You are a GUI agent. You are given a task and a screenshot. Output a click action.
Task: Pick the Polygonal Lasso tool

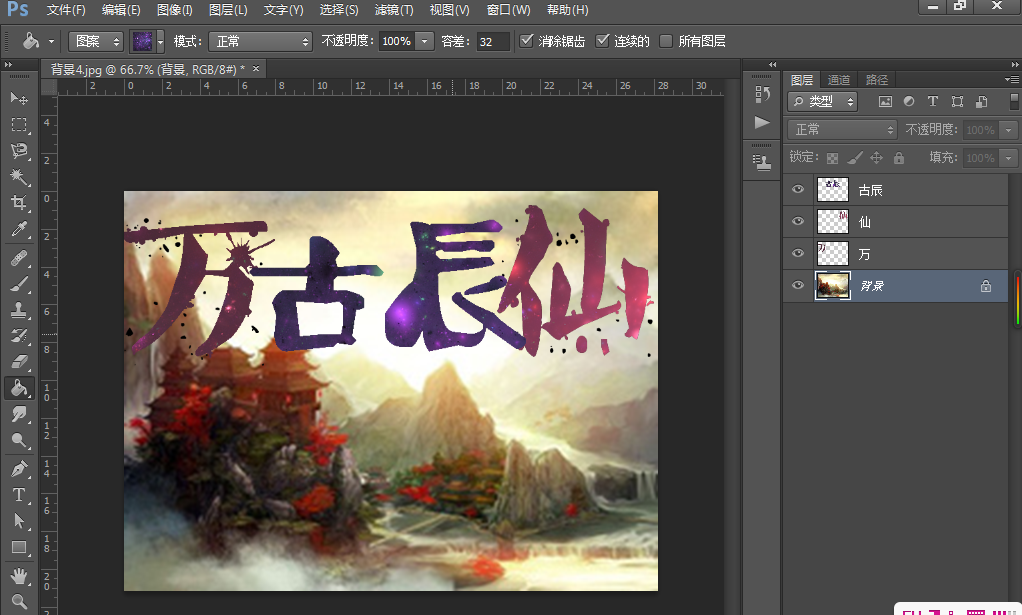(x=19, y=150)
